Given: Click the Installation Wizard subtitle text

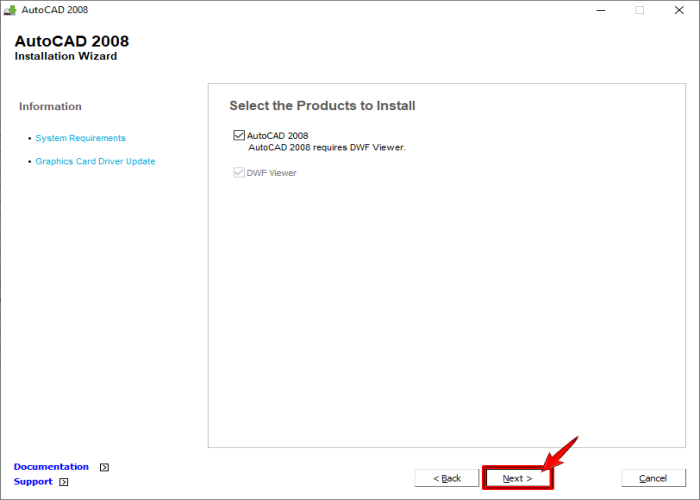Looking at the screenshot, I should pyautogui.click(x=65, y=57).
